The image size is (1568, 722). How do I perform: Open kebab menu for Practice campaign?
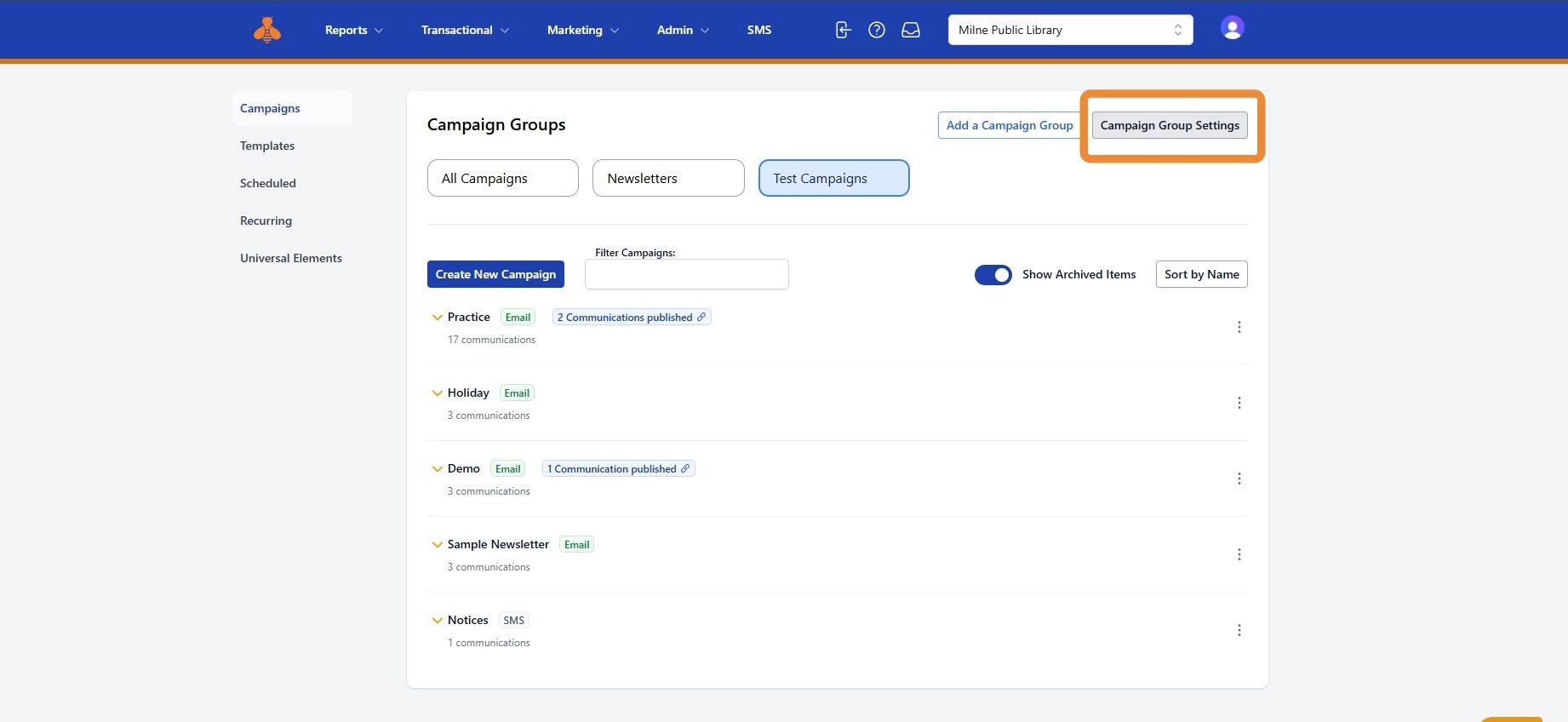coord(1239,327)
